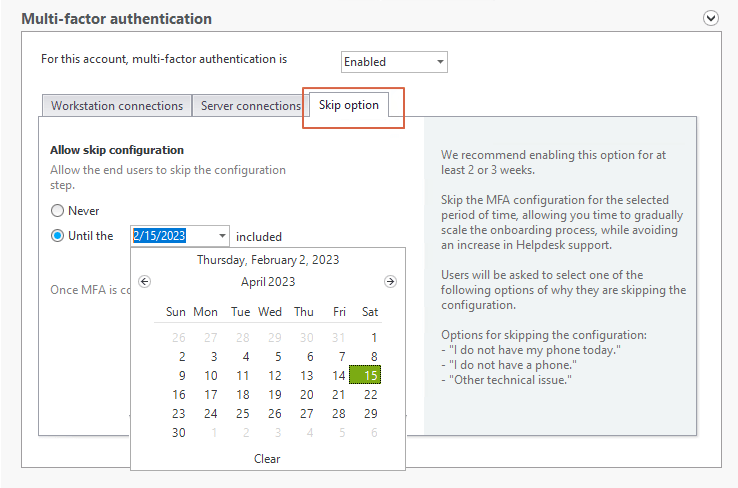Pick April 8 on the calendar
738x488 pixels.
pos(373,357)
